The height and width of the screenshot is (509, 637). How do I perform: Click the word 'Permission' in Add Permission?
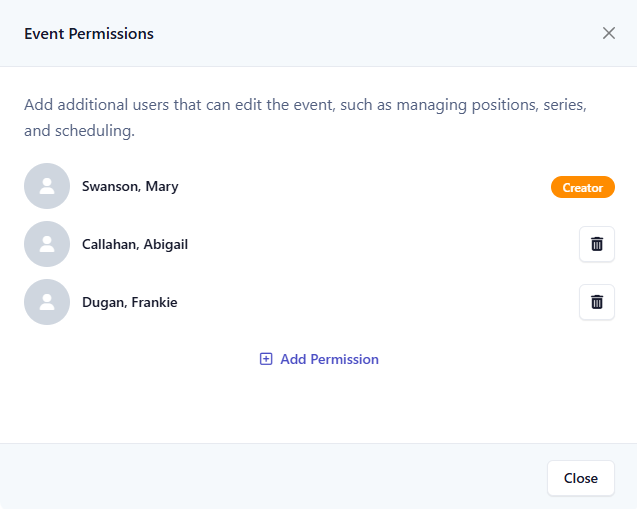344,359
